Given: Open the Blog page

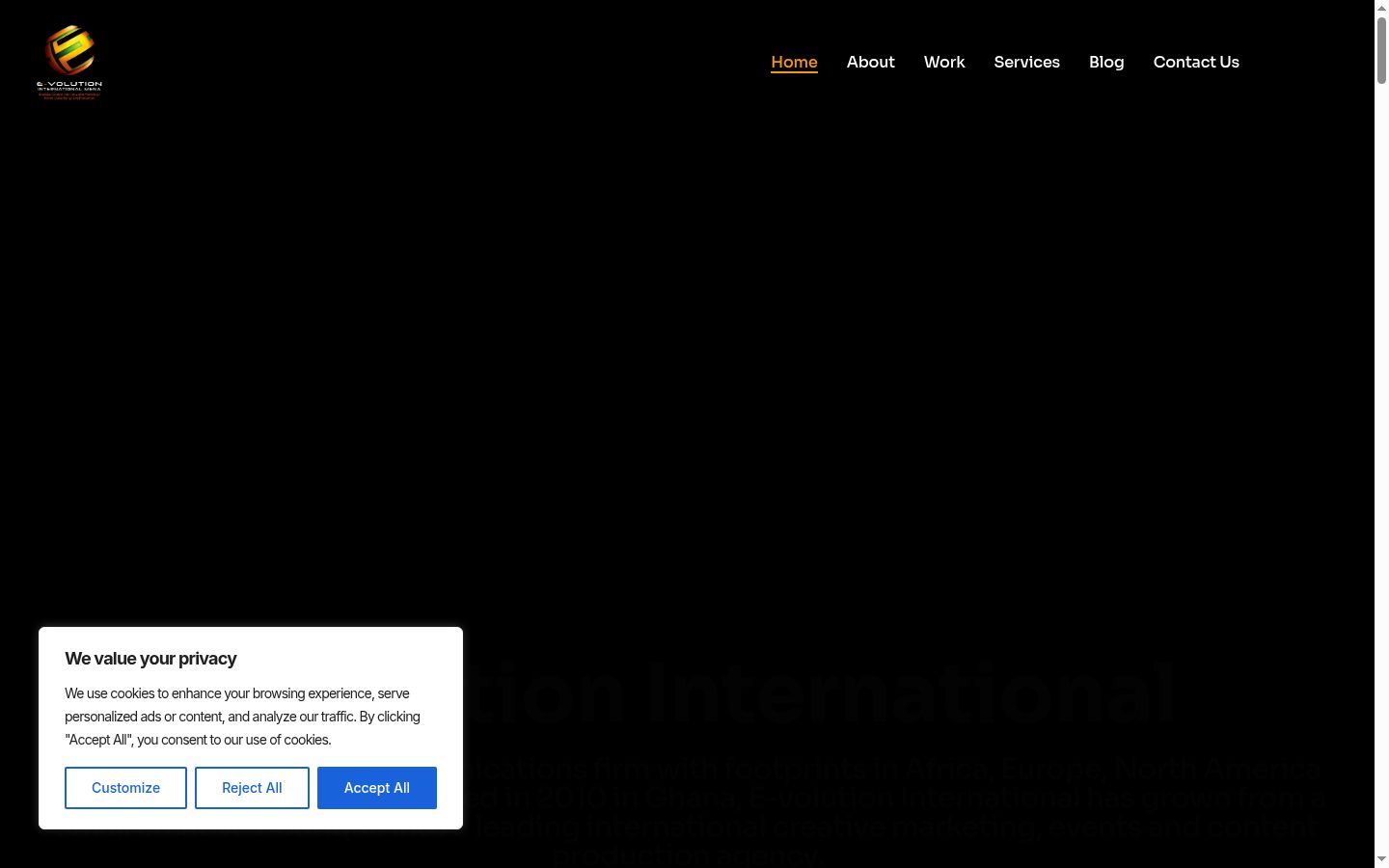Looking at the screenshot, I should 1106,62.
